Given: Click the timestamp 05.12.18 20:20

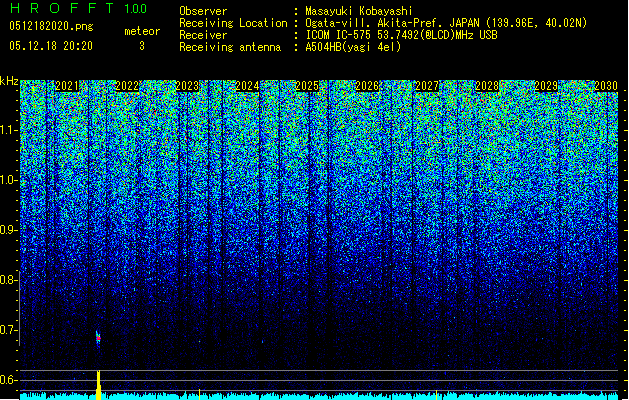Looking at the screenshot, I should (x=51, y=46).
